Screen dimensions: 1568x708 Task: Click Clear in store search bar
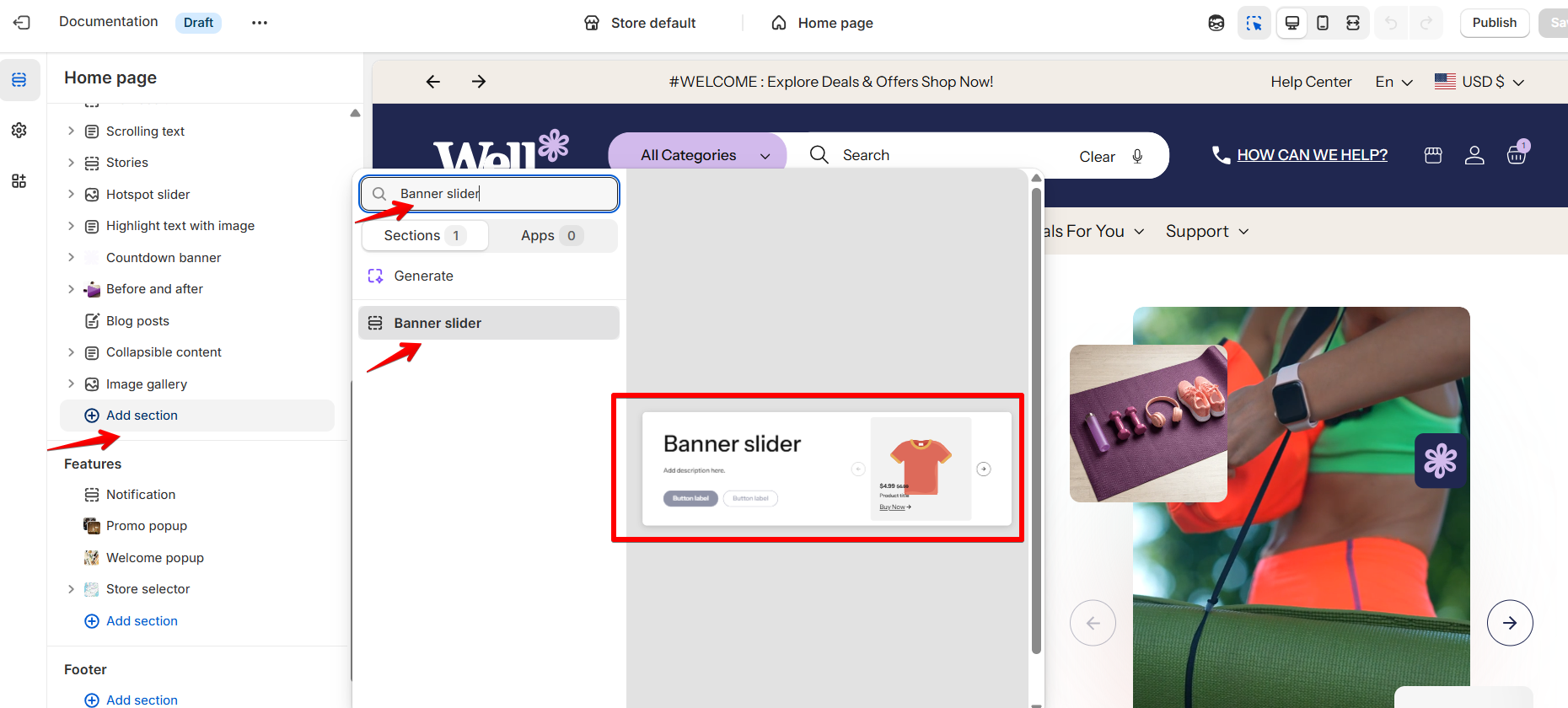tap(1097, 157)
